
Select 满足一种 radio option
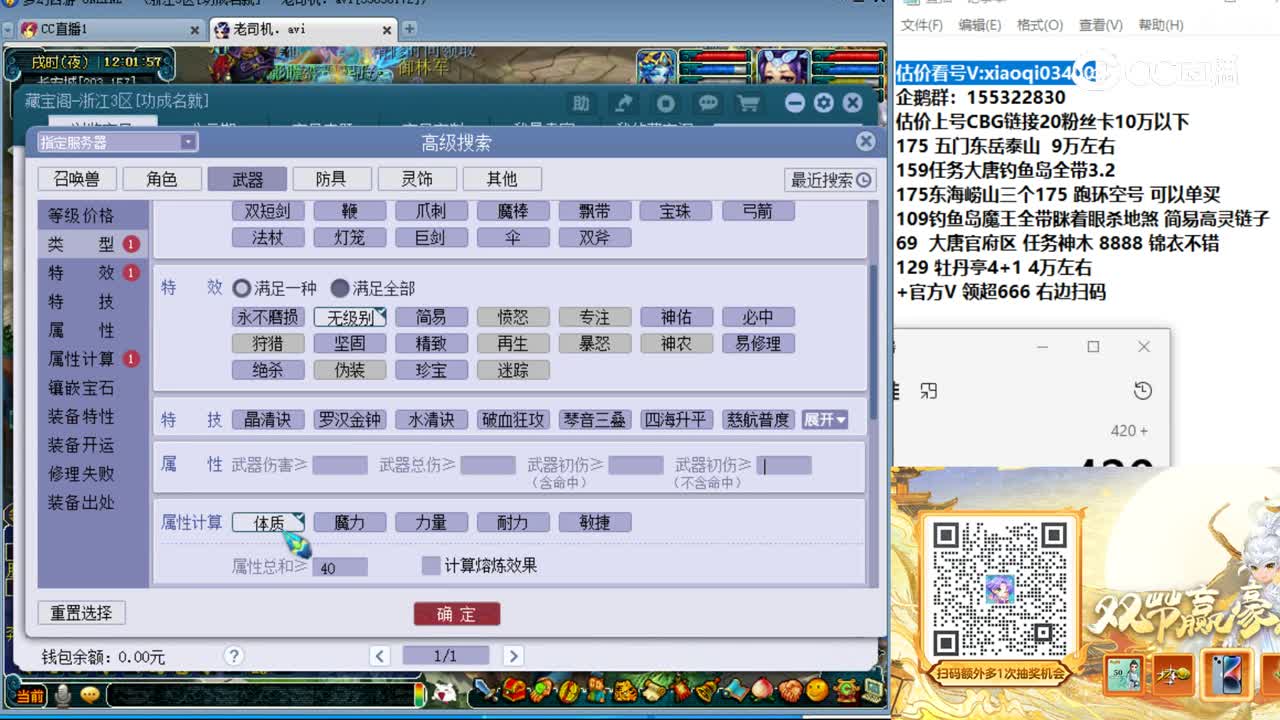click(242, 288)
